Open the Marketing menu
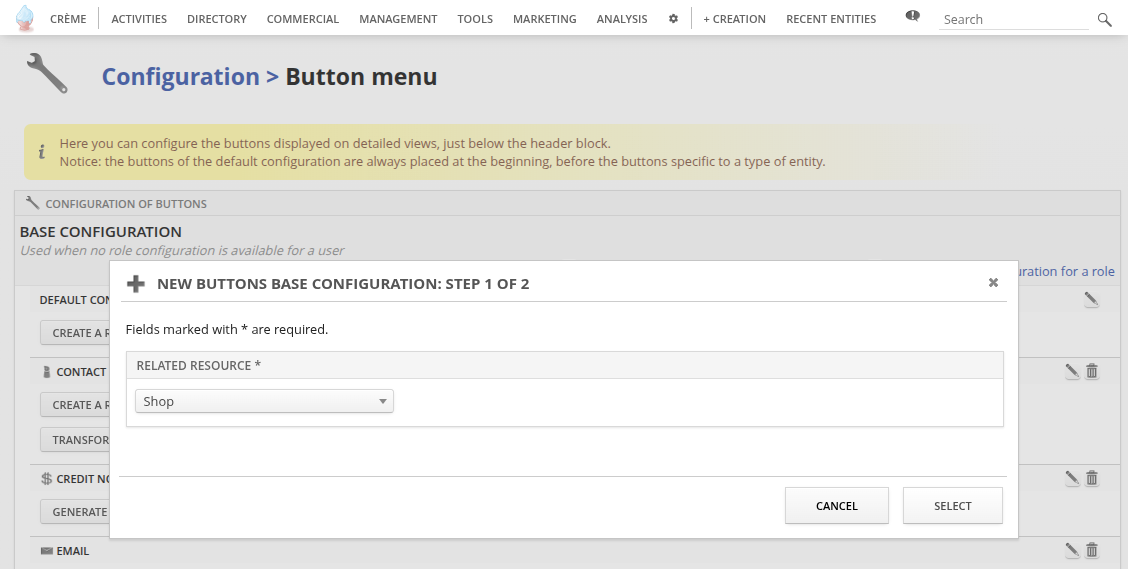This screenshot has height=569, width=1128. point(545,19)
